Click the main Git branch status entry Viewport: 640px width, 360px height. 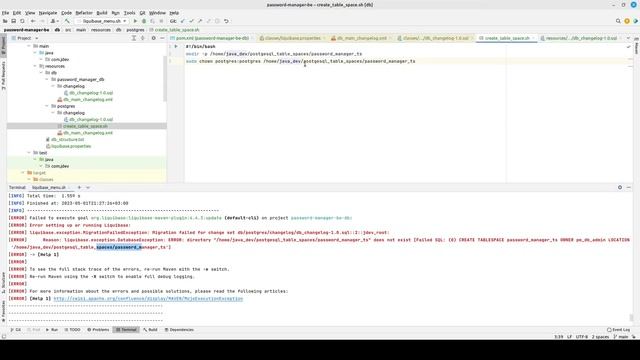pyautogui.click(x=621, y=337)
